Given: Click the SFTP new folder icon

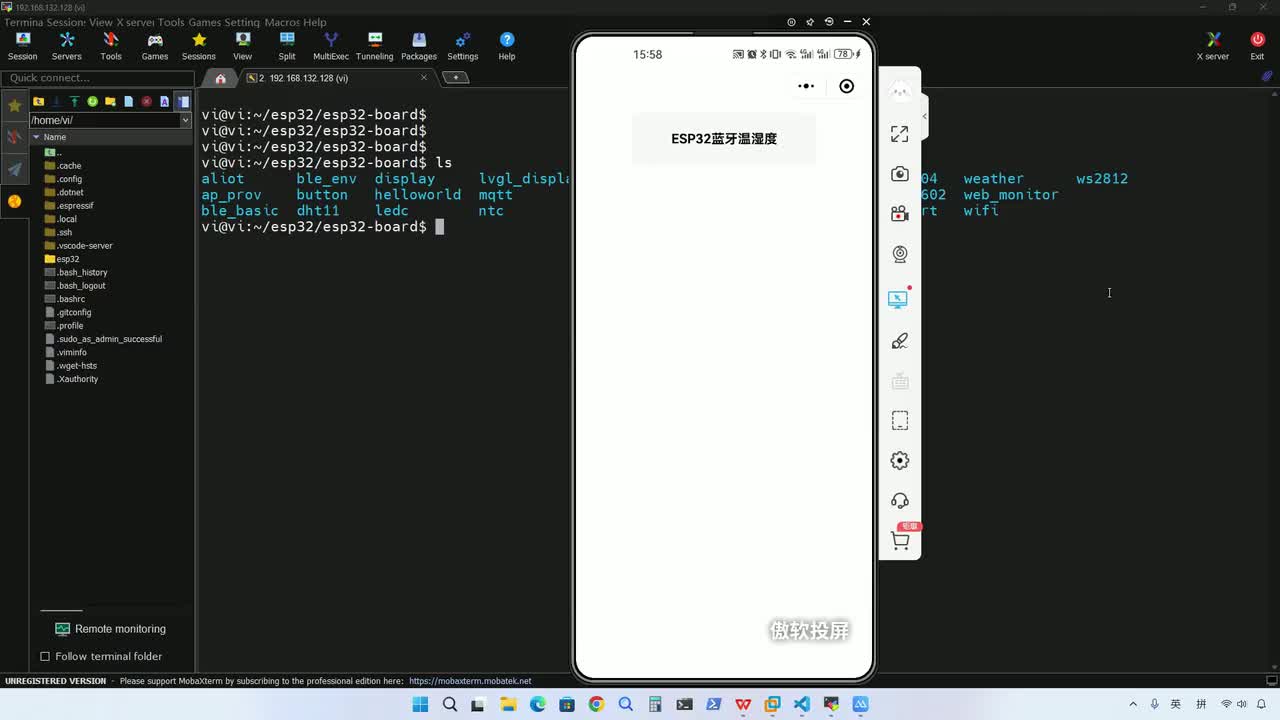Looking at the screenshot, I should tap(110, 101).
